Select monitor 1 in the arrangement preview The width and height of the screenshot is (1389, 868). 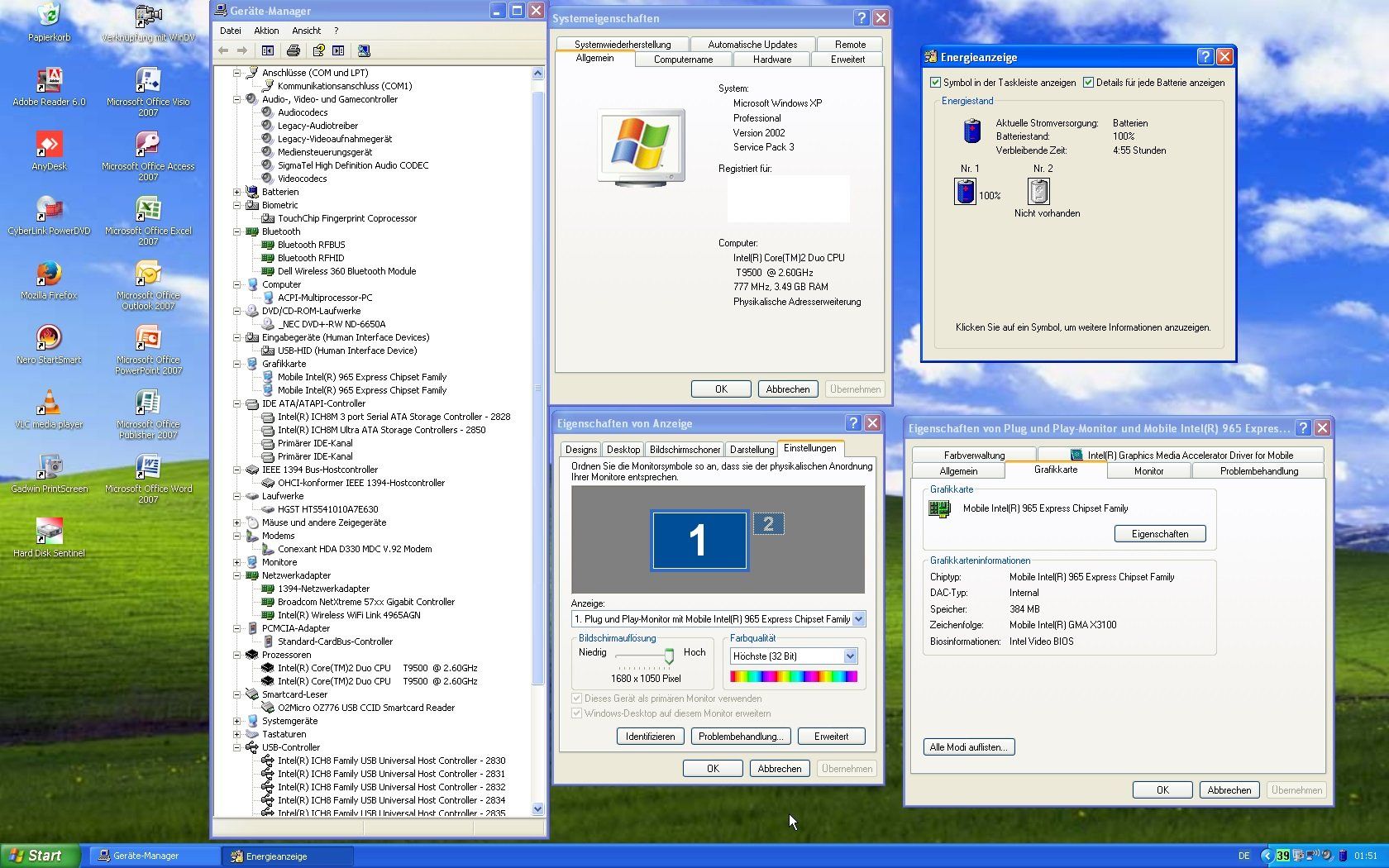pyautogui.click(x=699, y=541)
